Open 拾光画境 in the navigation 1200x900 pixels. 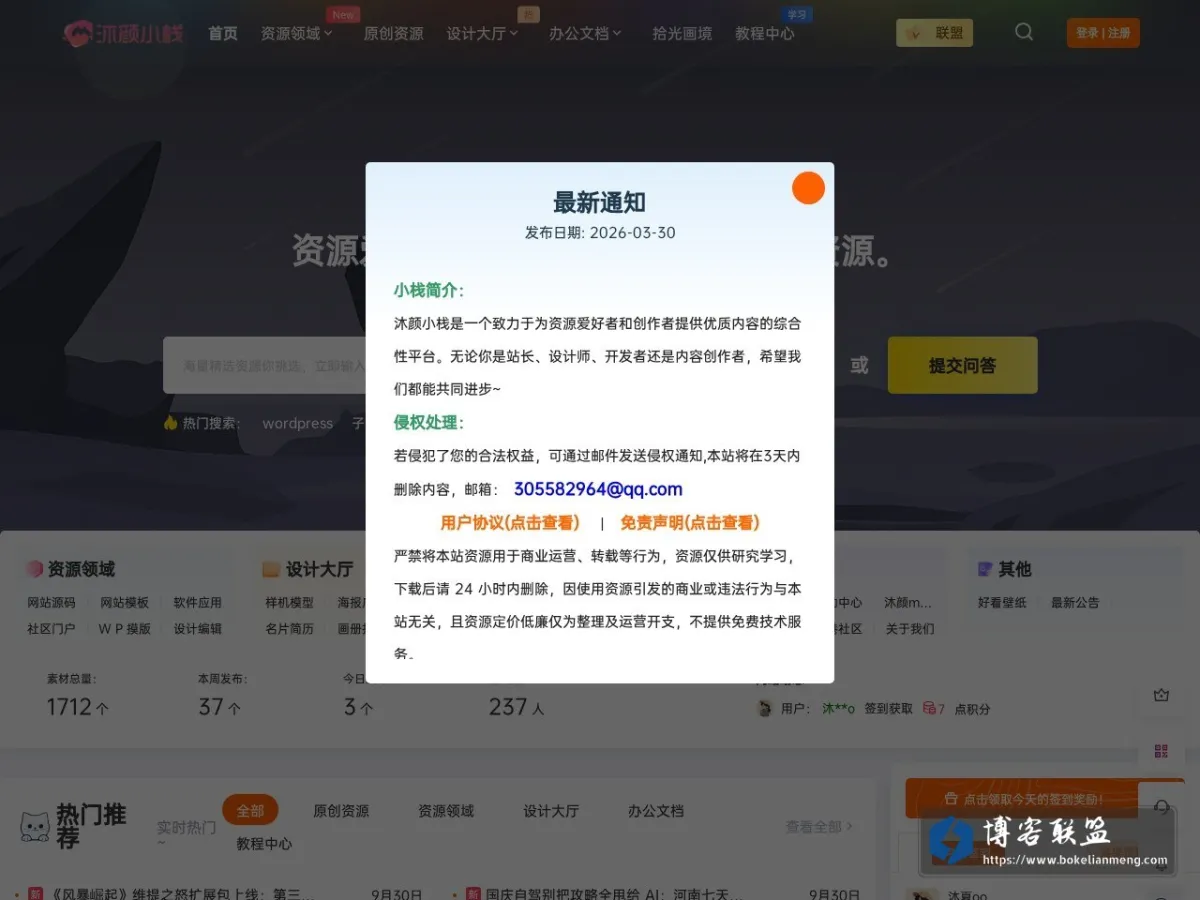pos(682,33)
